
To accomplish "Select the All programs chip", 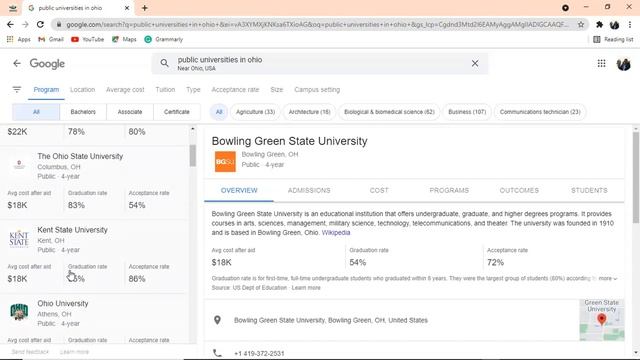I will (219, 112).
